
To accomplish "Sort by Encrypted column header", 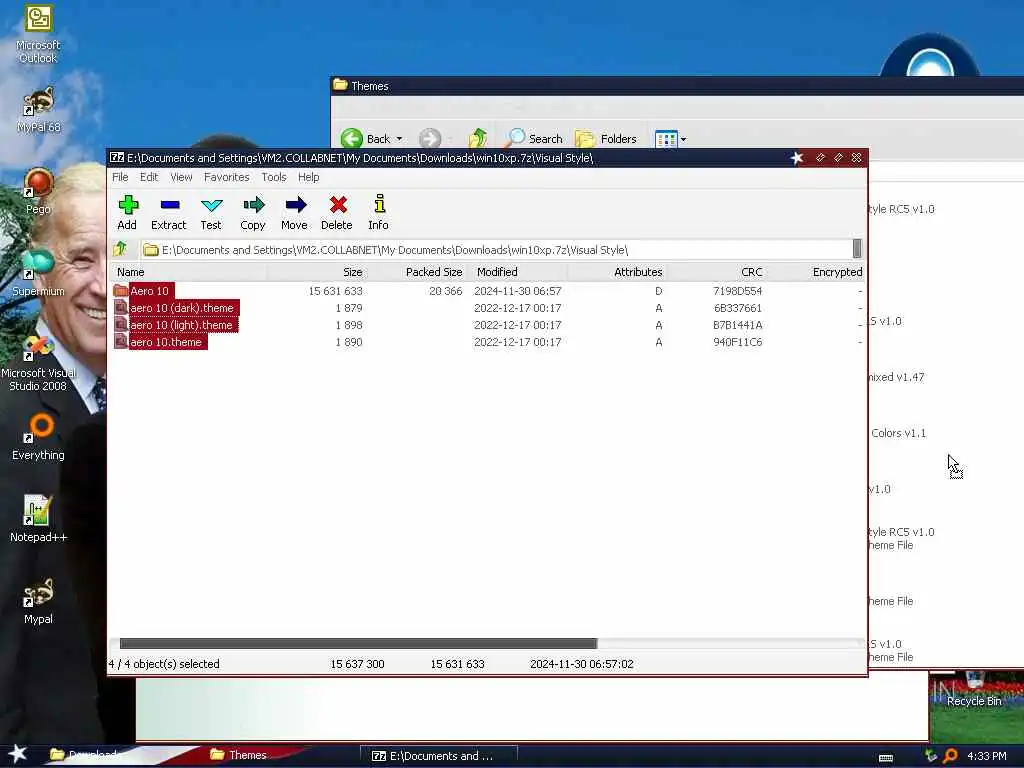I will tap(816, 272).
